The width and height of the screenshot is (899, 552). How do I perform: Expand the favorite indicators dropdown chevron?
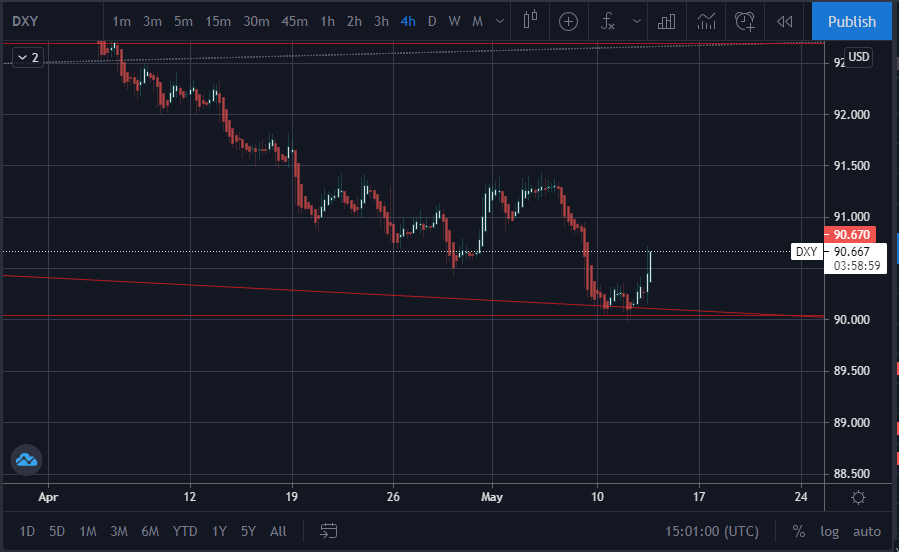tap(636, 22)
